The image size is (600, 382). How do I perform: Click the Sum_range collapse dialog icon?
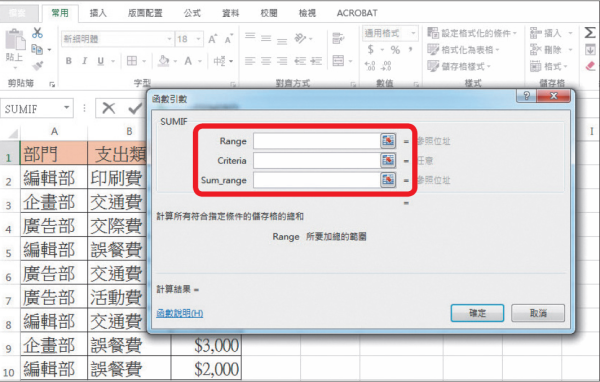(x=388, y=180)
